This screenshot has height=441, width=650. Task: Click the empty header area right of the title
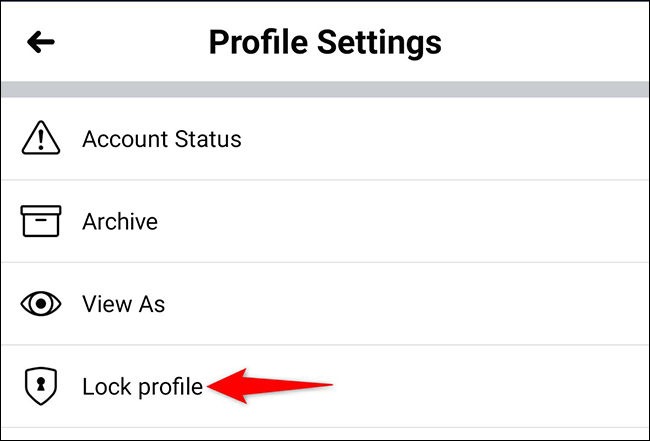(x=550, y=43)
